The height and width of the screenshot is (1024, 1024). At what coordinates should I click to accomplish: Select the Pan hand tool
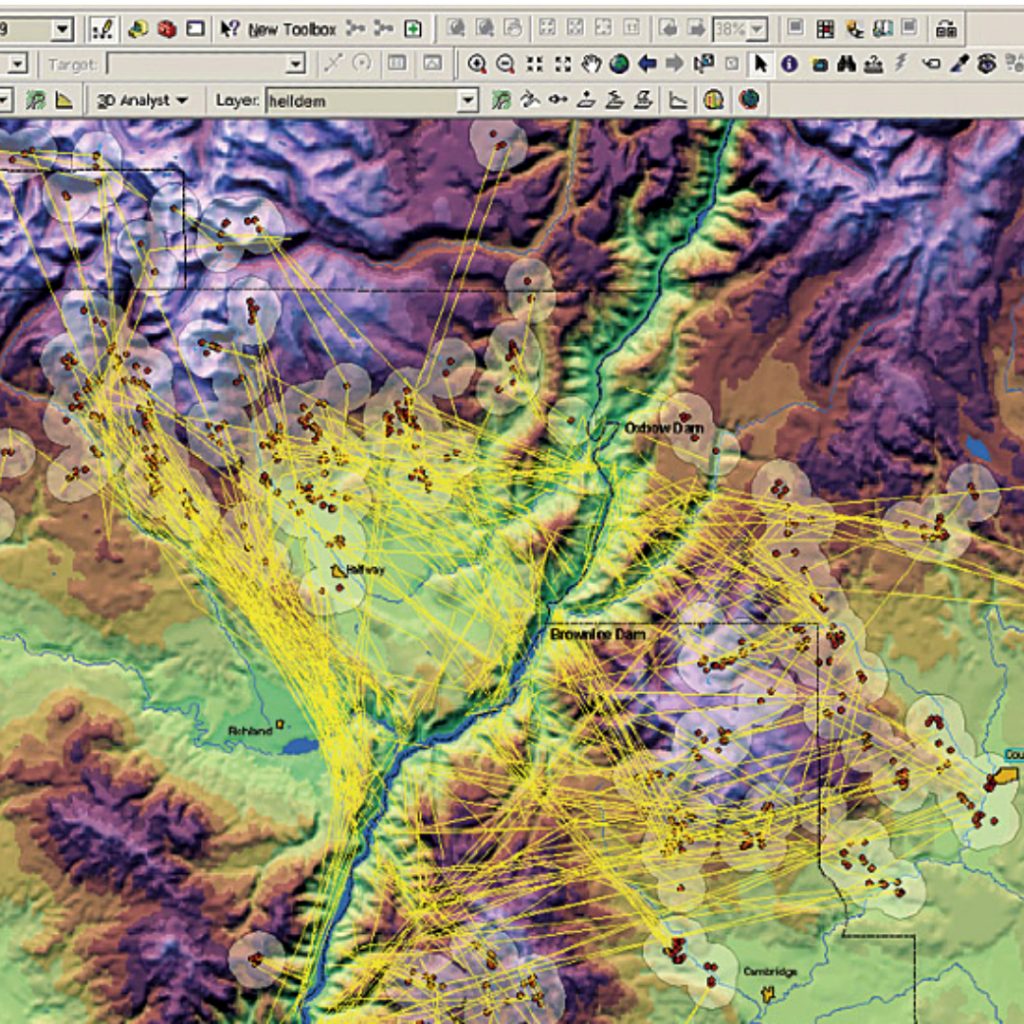591,64
